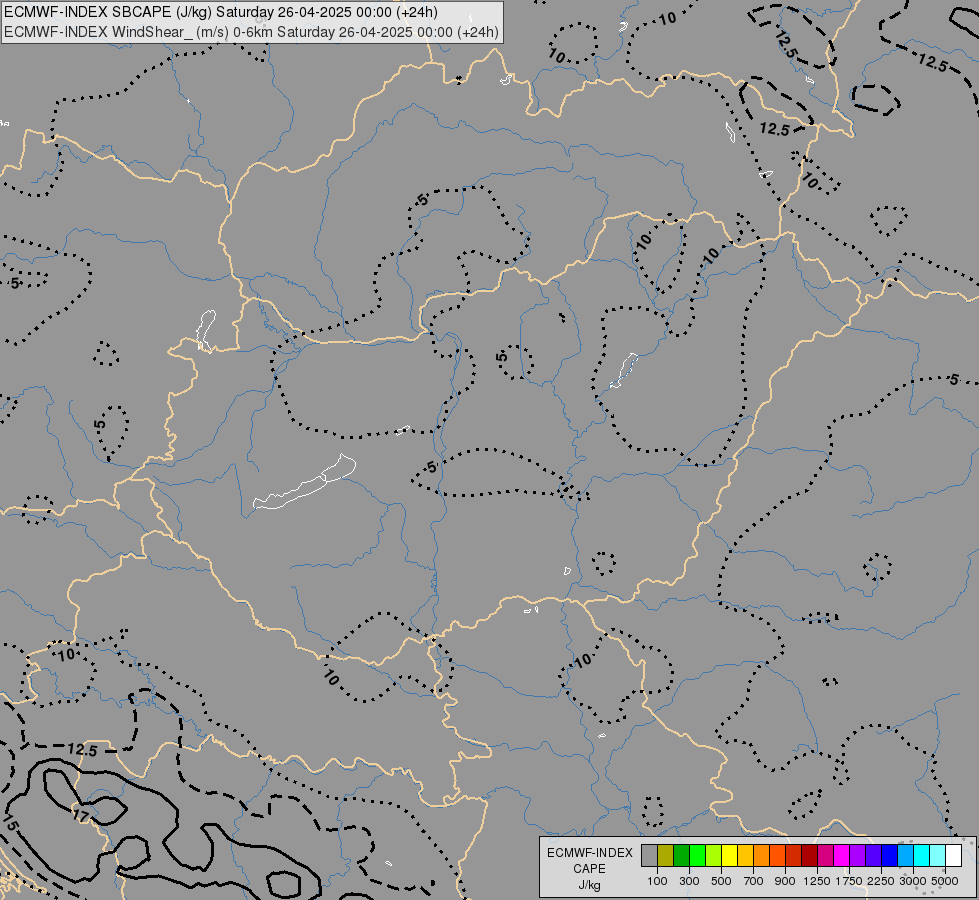Screen dimensions: 979x900
Task: Click the dark red legend swatch
Action: coord(809,855)
